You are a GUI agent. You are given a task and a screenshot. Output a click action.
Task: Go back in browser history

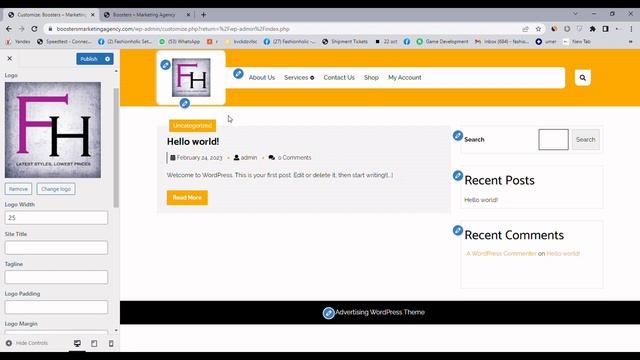click(x=9, y=29)
